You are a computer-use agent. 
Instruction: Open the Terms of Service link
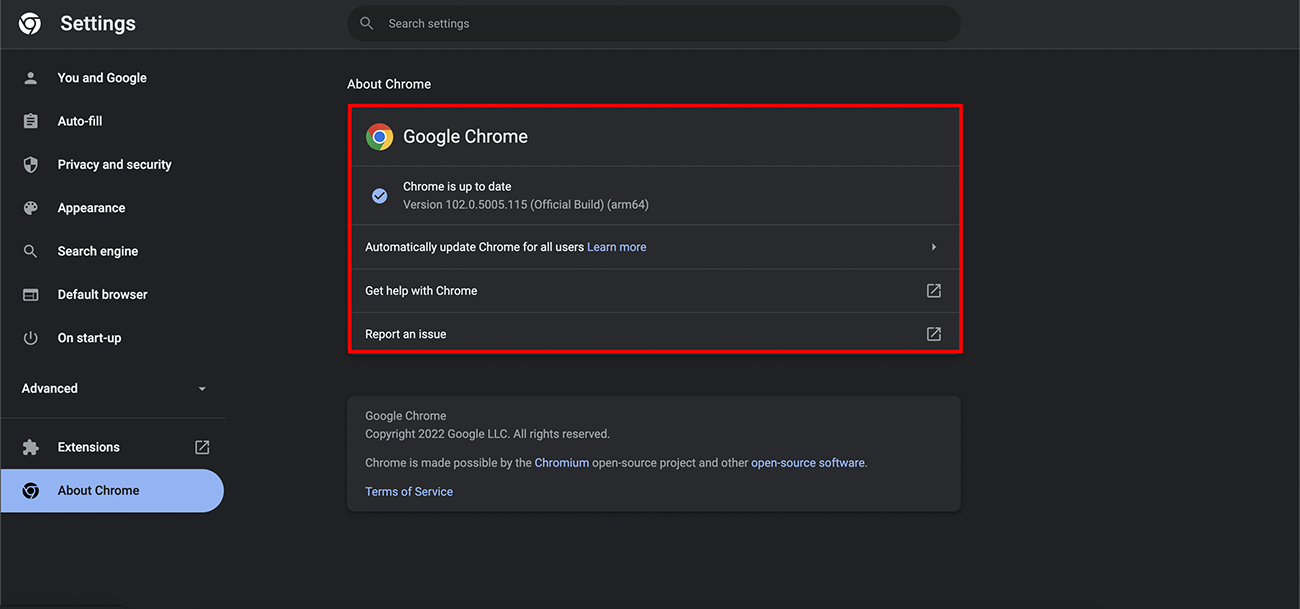click(409, 492)
